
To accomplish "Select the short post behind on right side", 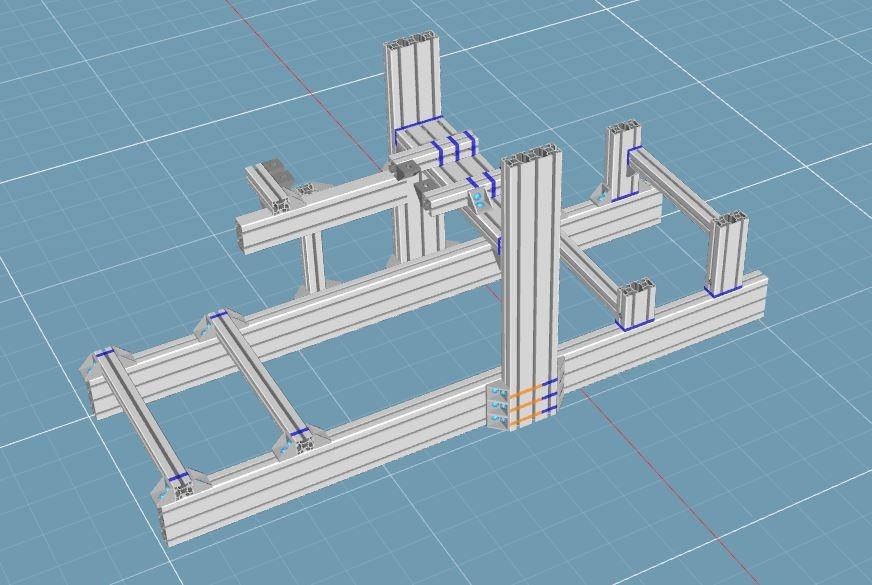I will [622, 160].
